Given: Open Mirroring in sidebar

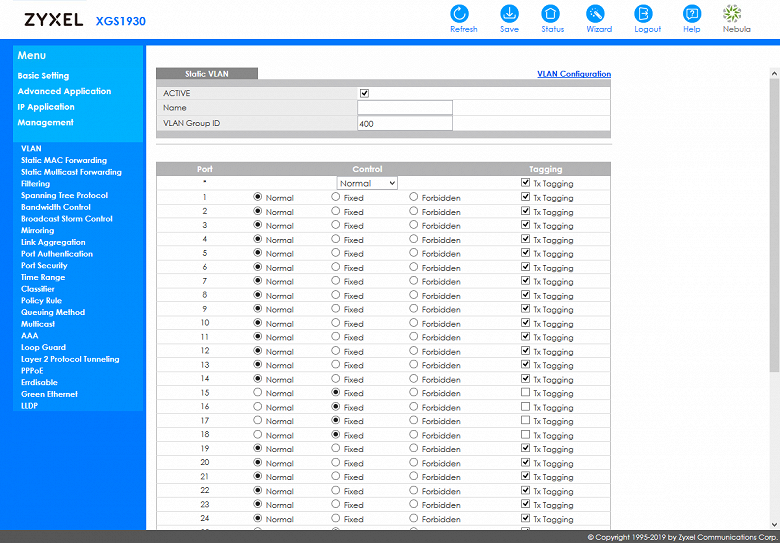Looking at the screenshot, I should point(37,230).
